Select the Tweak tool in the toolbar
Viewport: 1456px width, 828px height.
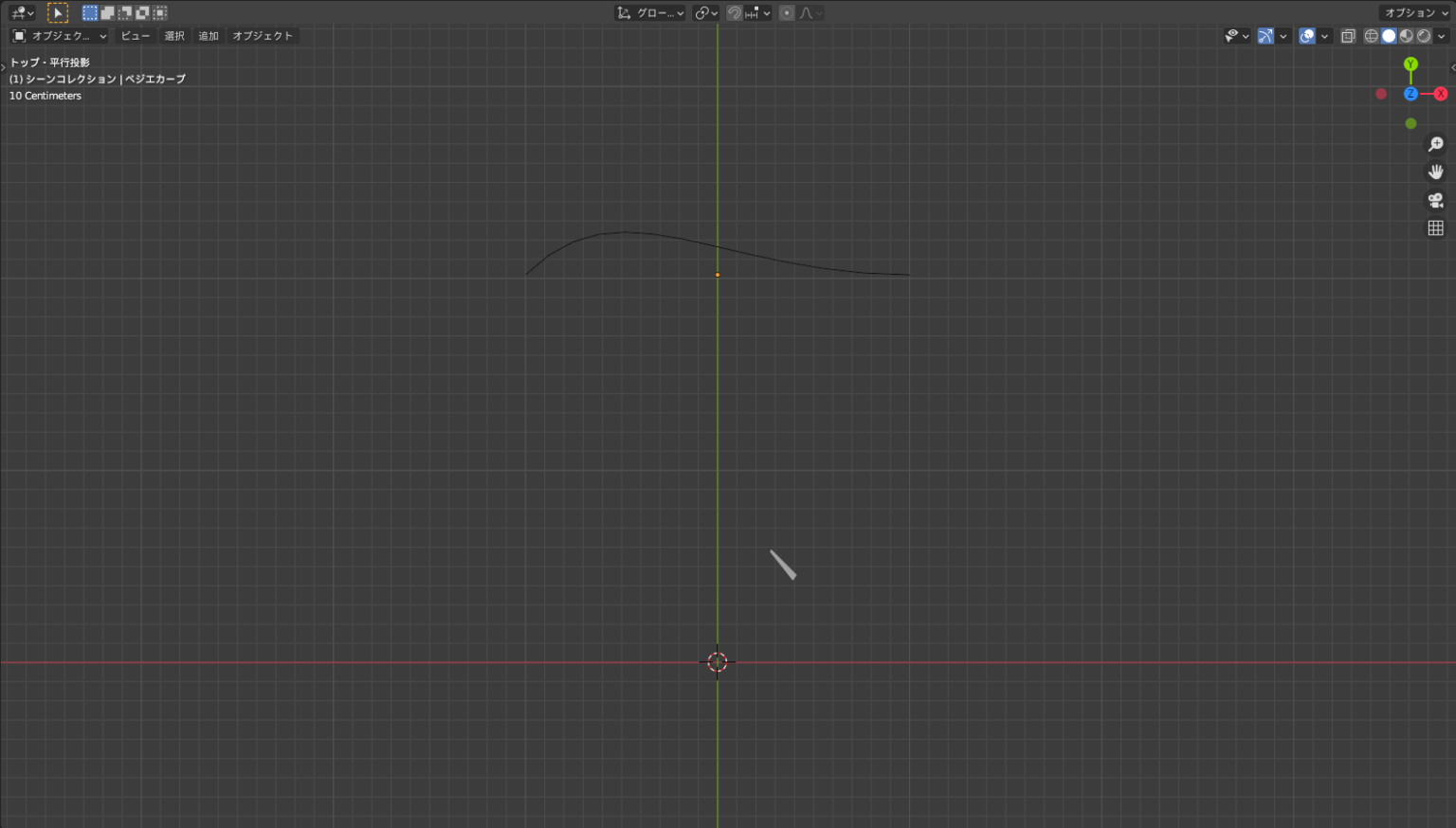pyautogui.click(x=57, y=12)
